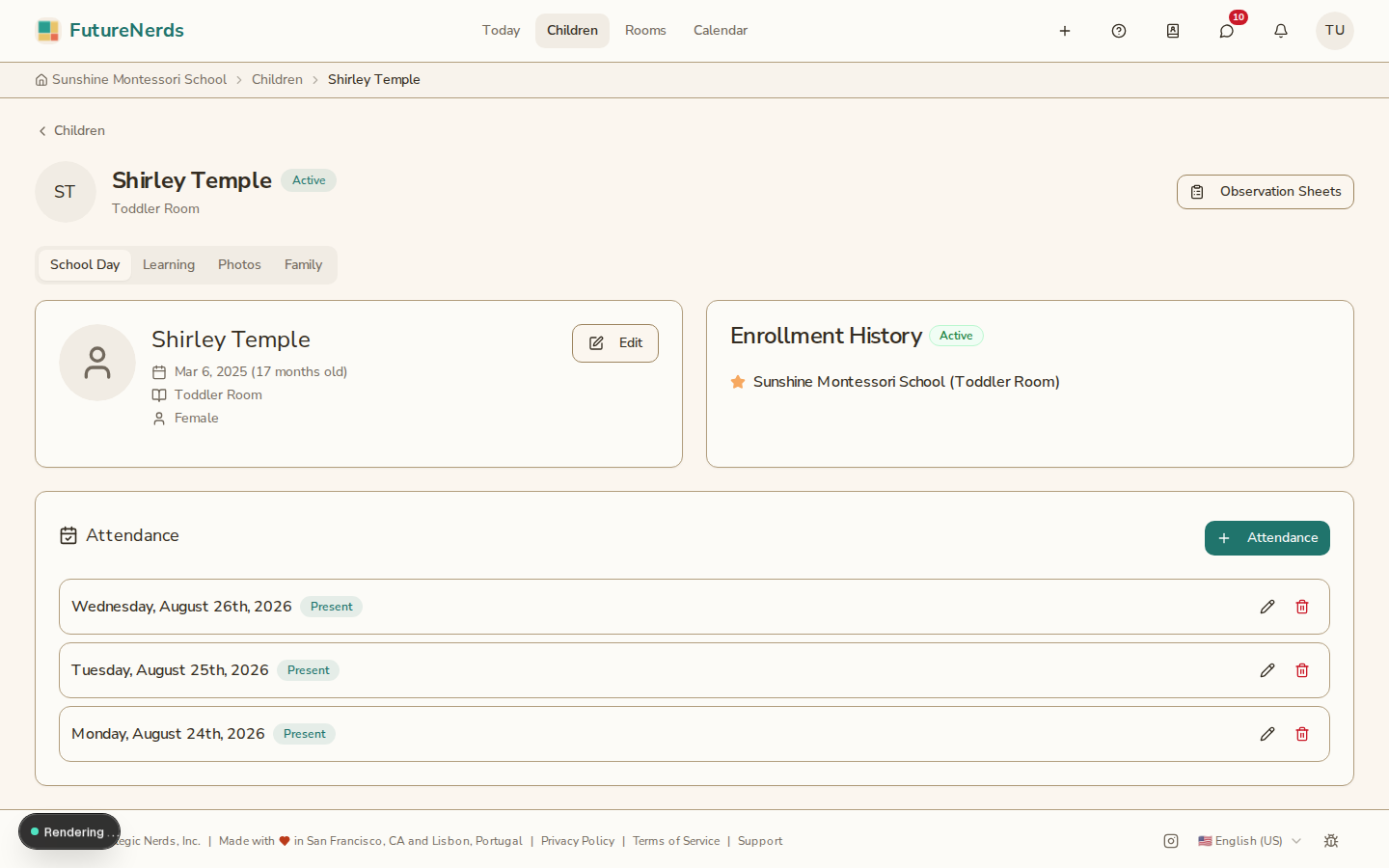This screenshot has width=1389, height=868.
Task: Click the Edit profile button
Action: pos(615,343)
